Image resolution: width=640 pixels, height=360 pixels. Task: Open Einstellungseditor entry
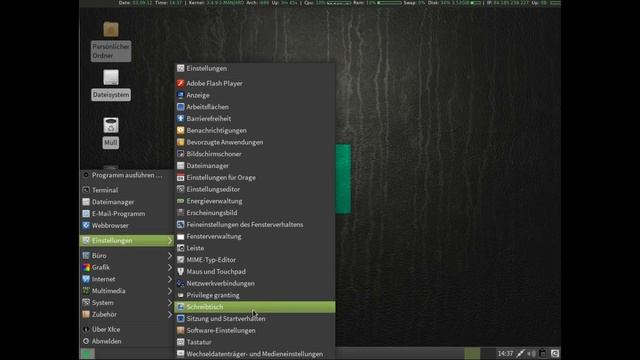click(x=255, y=189)
